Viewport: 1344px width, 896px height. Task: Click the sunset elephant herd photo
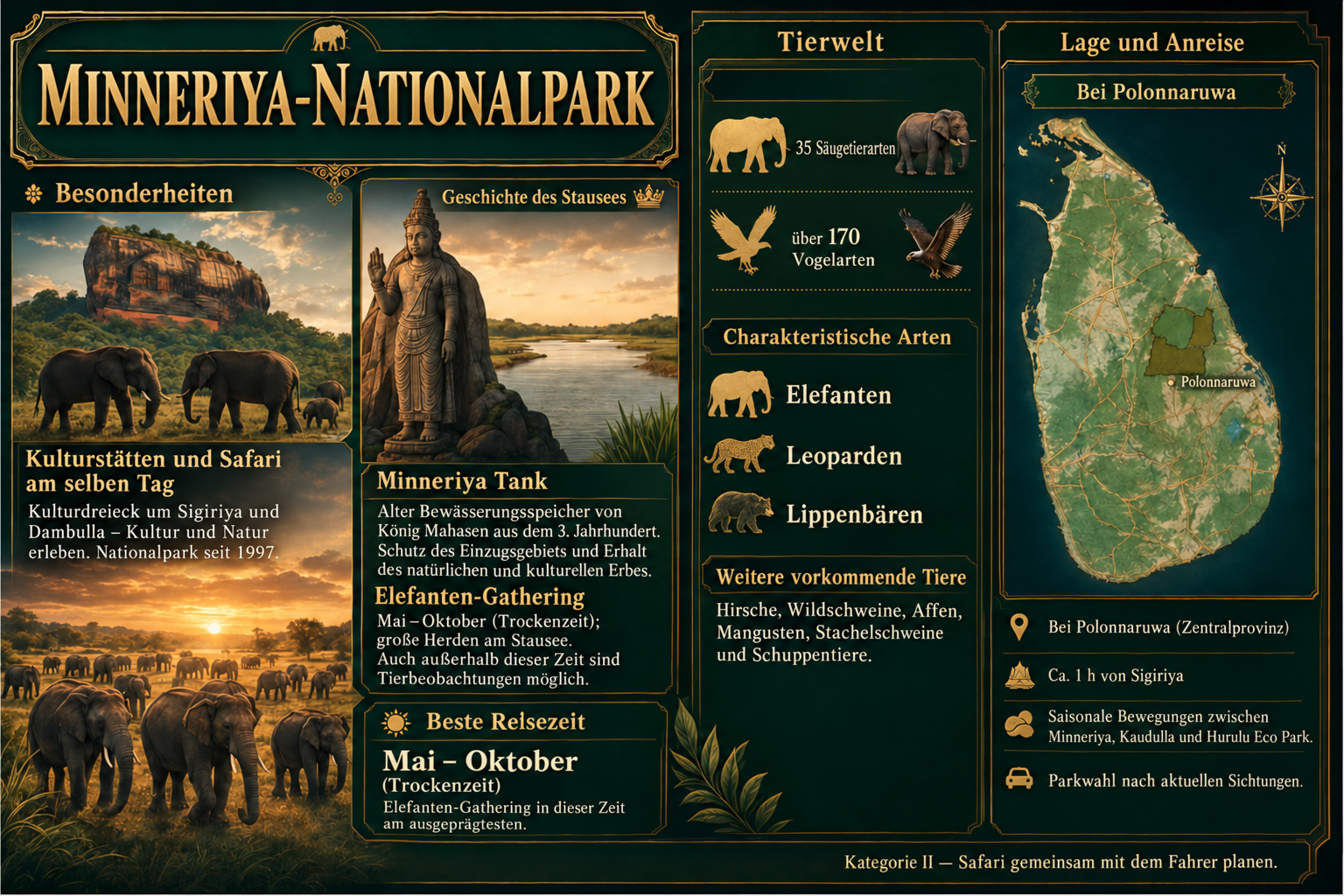175,700
